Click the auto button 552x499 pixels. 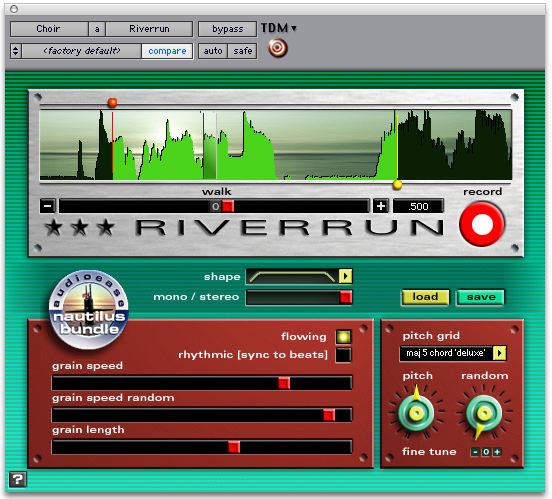[x=213, y=51]
